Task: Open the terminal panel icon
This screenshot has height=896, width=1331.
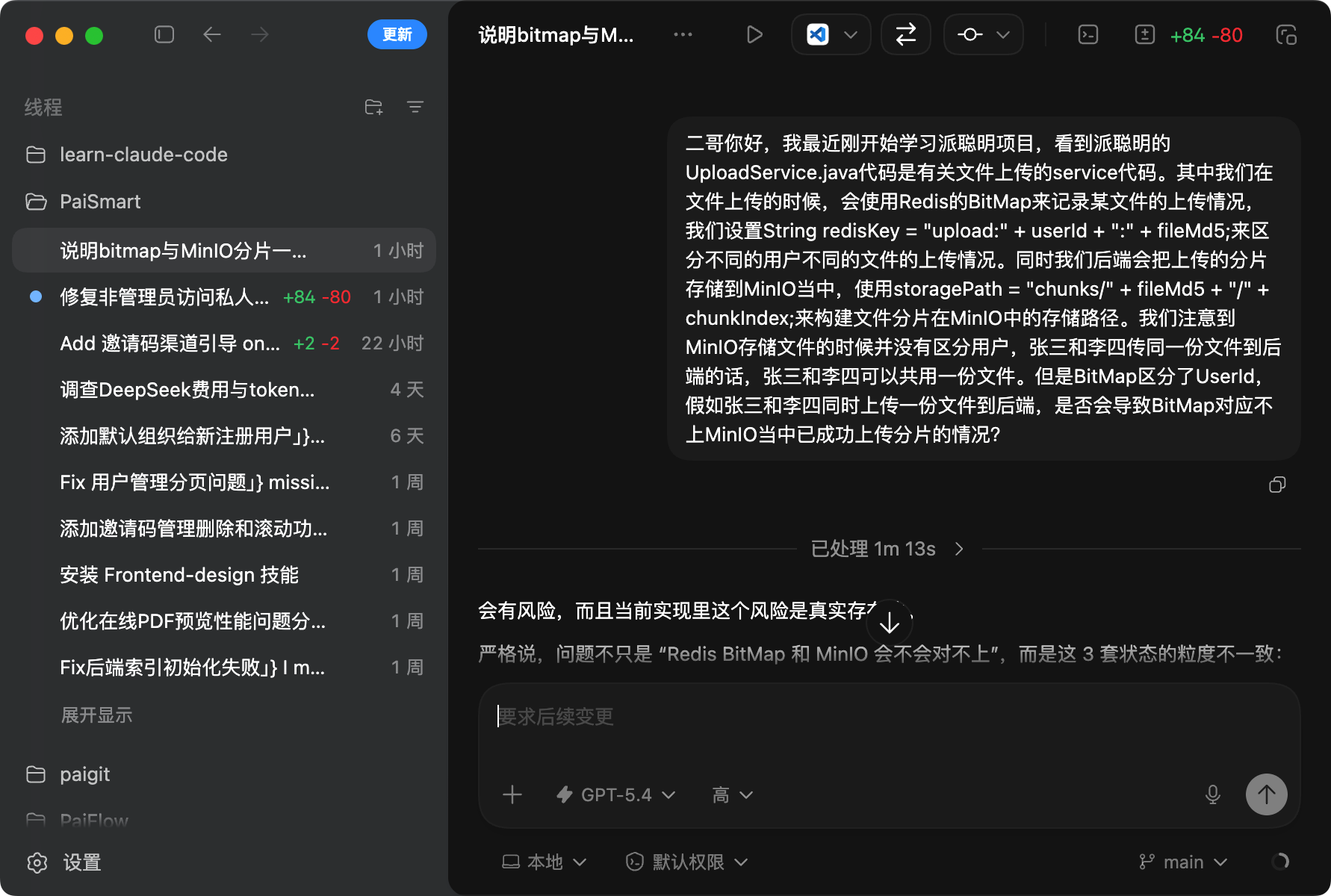Action: 1088,35
